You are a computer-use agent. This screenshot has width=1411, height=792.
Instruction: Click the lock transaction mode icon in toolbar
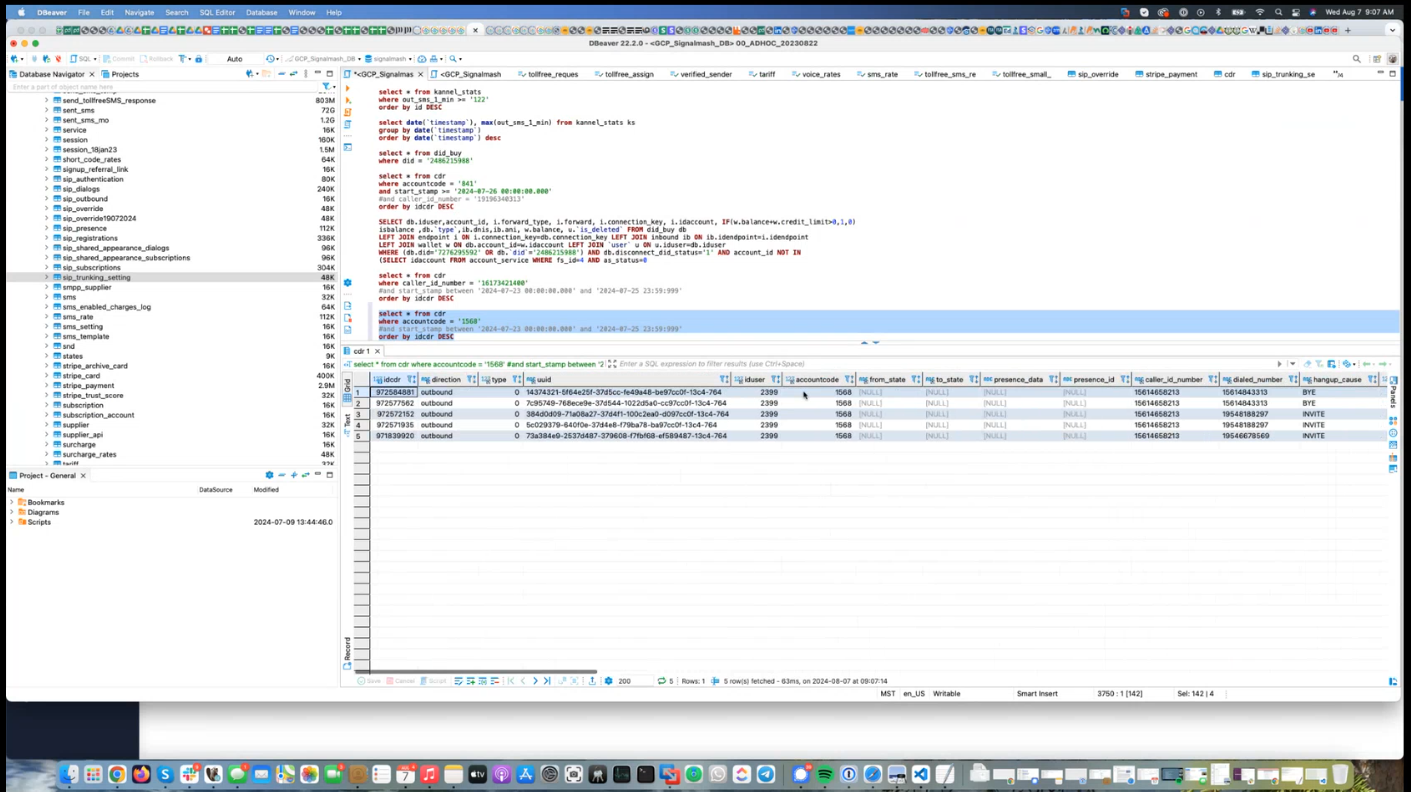198,59
